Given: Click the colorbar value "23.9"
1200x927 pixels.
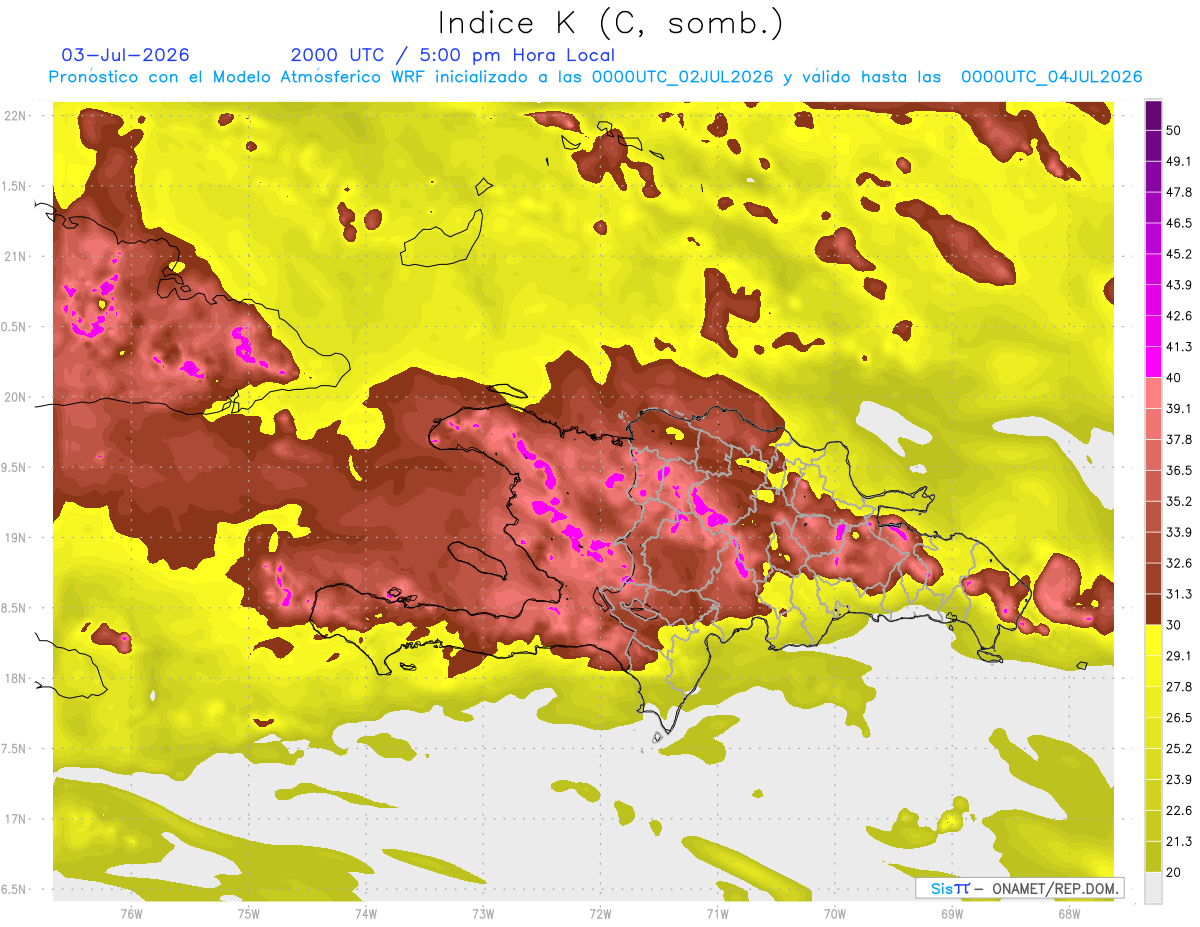Looking at the screenshot, I should tap(1180, 780).
